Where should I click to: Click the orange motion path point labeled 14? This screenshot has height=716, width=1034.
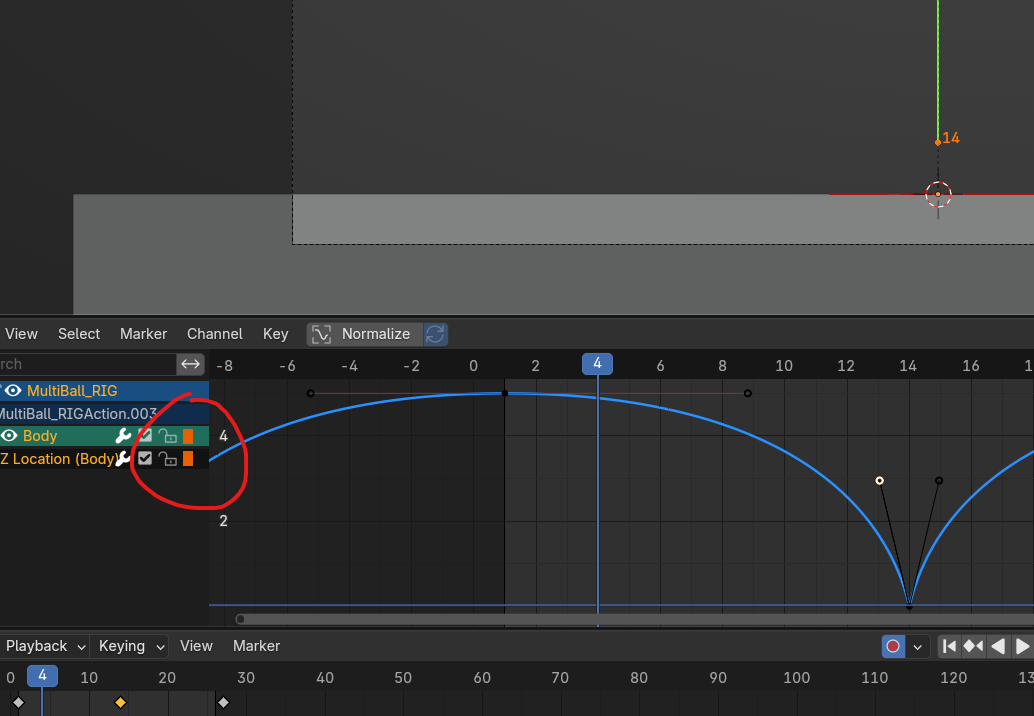pos(938,142)
